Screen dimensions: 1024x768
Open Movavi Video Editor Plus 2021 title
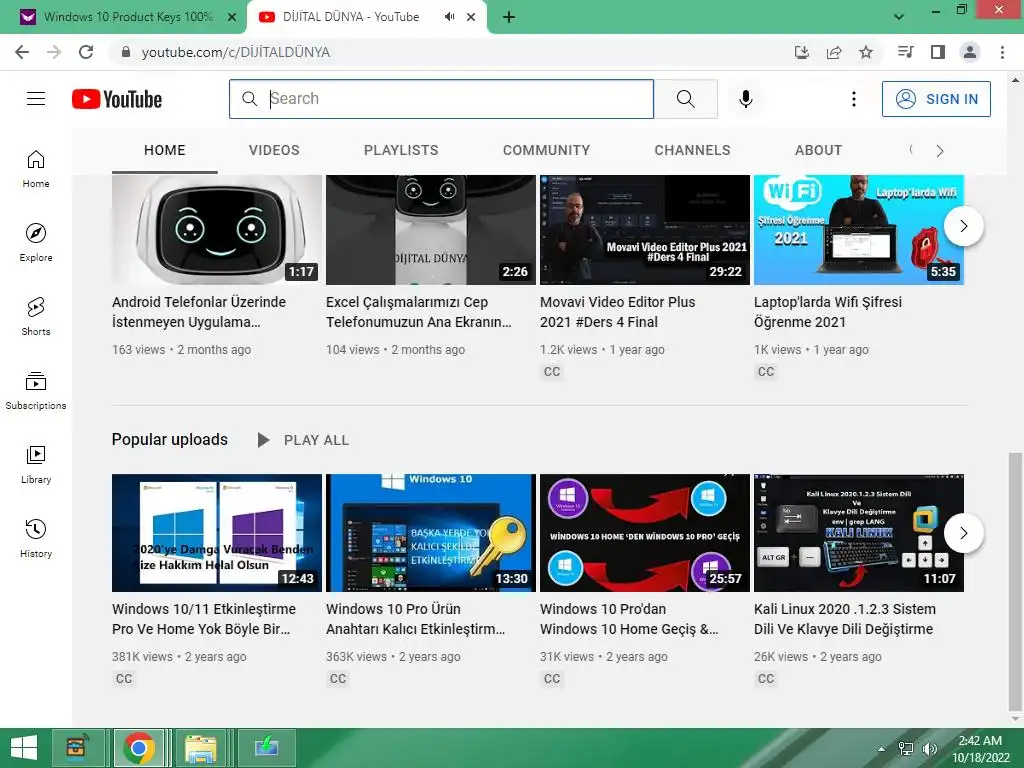618,312
